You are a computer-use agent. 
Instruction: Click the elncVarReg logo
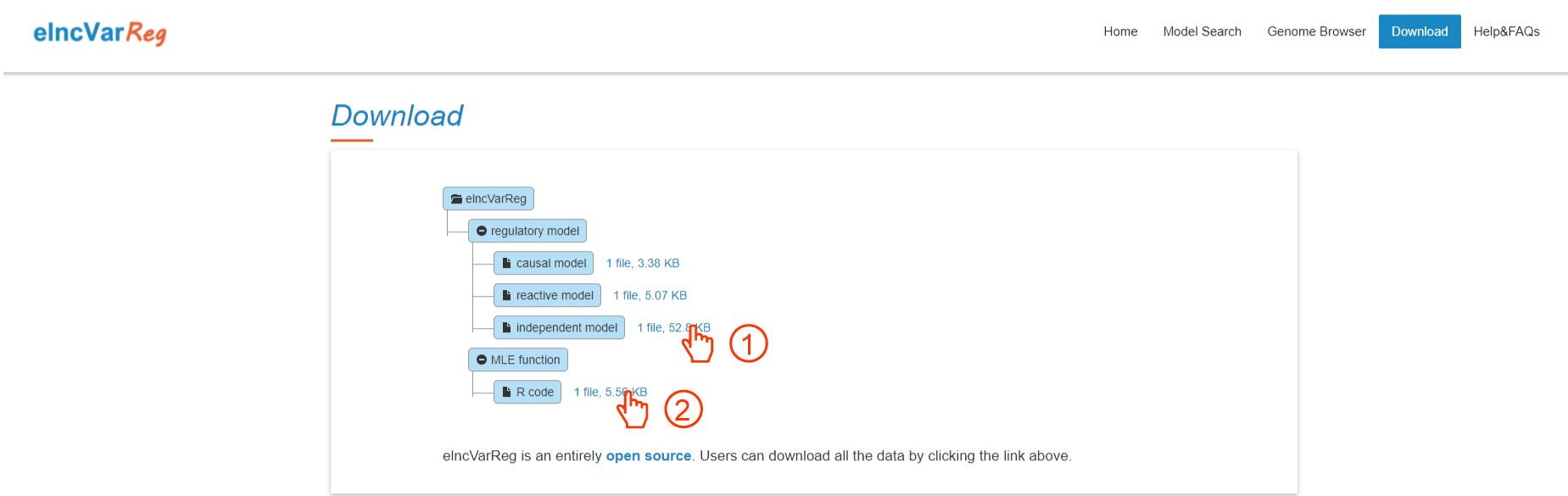(x=99, y=32)
